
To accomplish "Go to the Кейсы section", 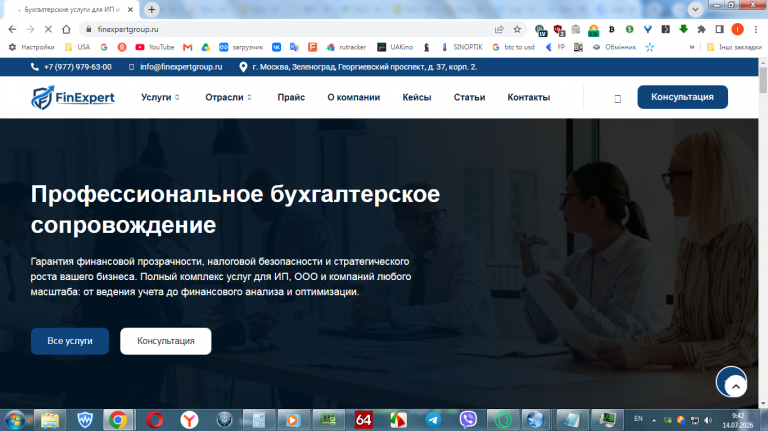I will point(417,97).
